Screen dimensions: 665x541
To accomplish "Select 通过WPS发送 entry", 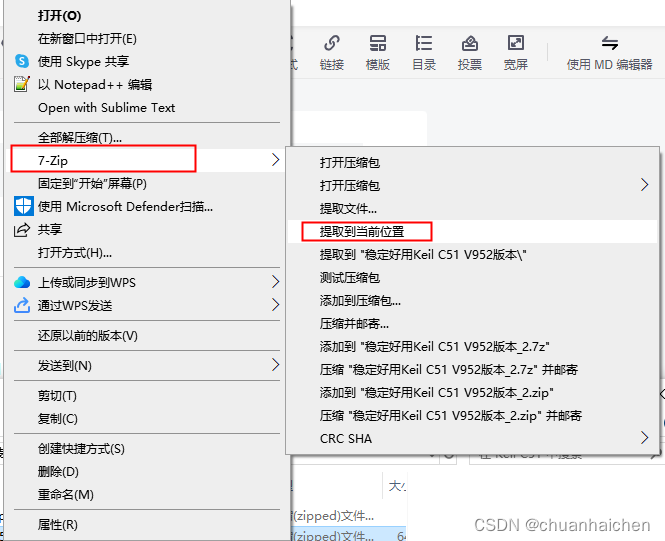I will click(75, 305).
